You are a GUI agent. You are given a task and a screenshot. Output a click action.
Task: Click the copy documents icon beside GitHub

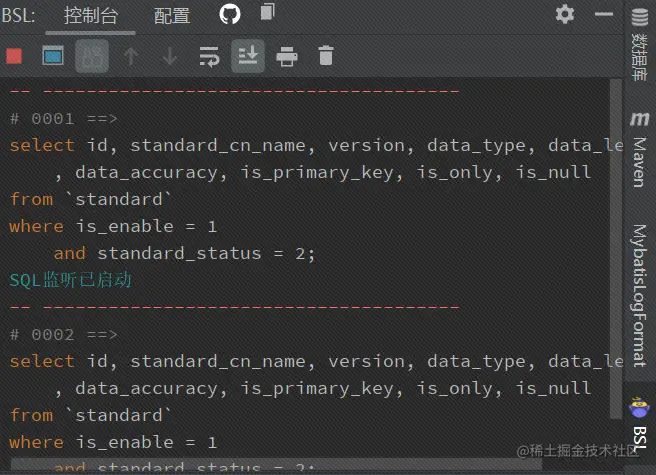[266, 13]
